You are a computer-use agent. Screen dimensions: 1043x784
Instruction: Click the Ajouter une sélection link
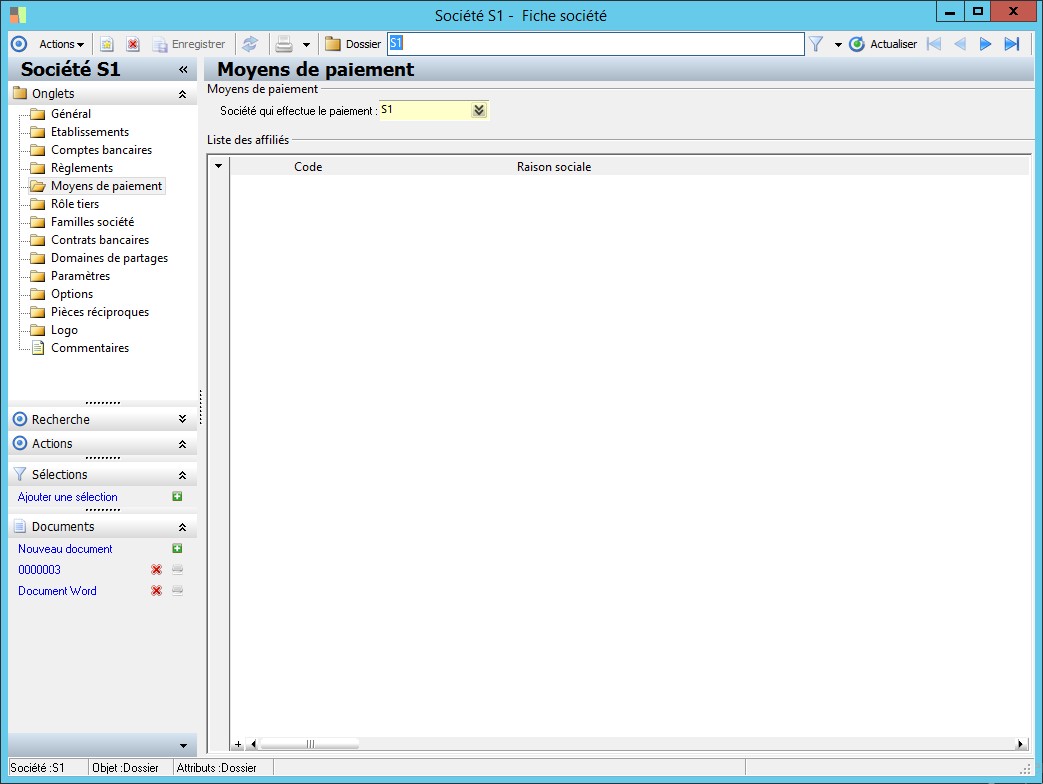(x=67, y=497)
